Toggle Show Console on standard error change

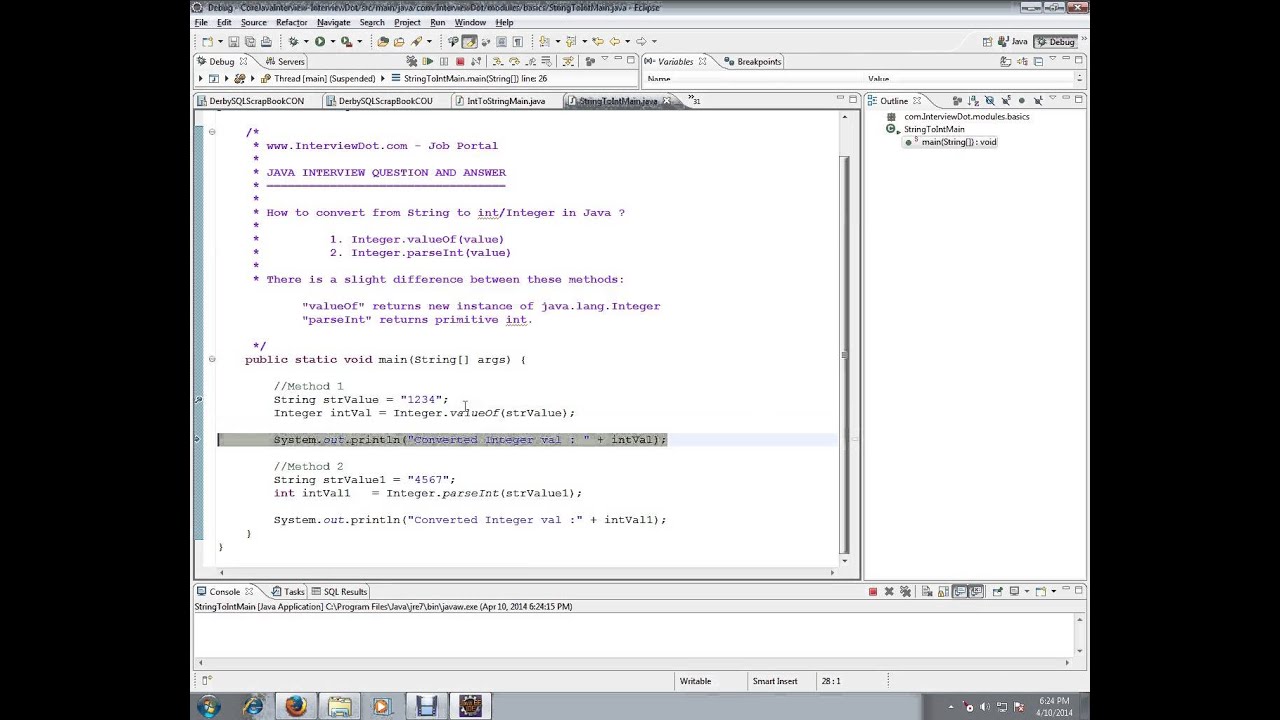click(x=977, y=592)
